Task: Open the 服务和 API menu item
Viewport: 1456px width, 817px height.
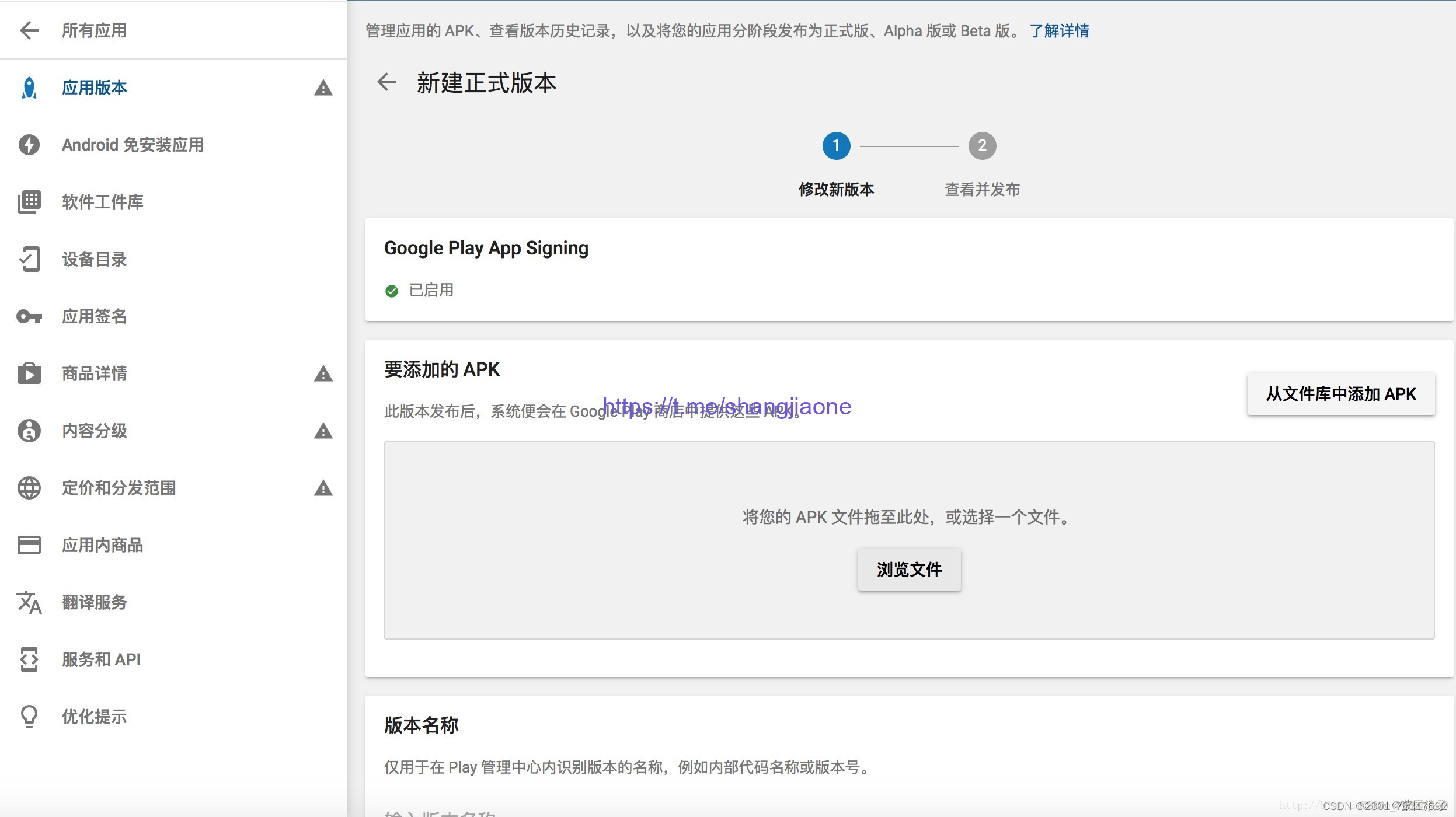Action: (101, 659)
